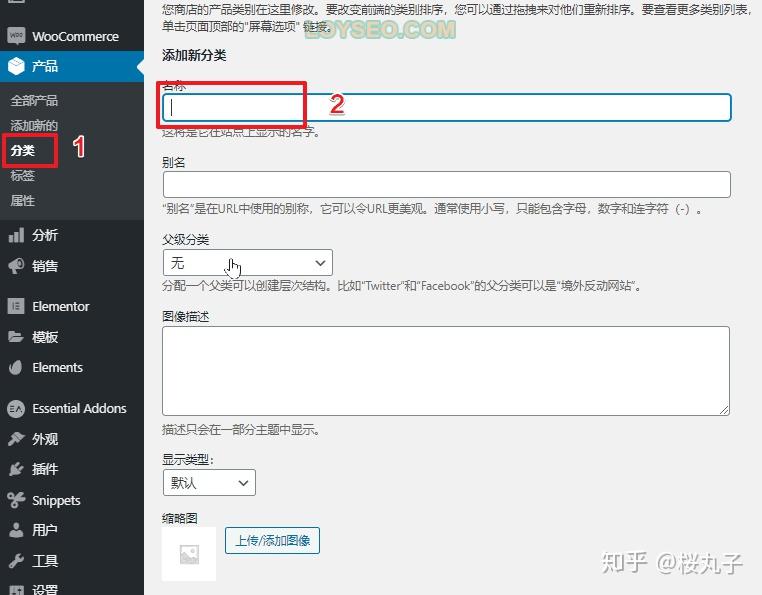Image resolution: width=762 pixels, height=595 pixels.
Task: Click the 设置 icon in sidebar
Action: point(16,590)
